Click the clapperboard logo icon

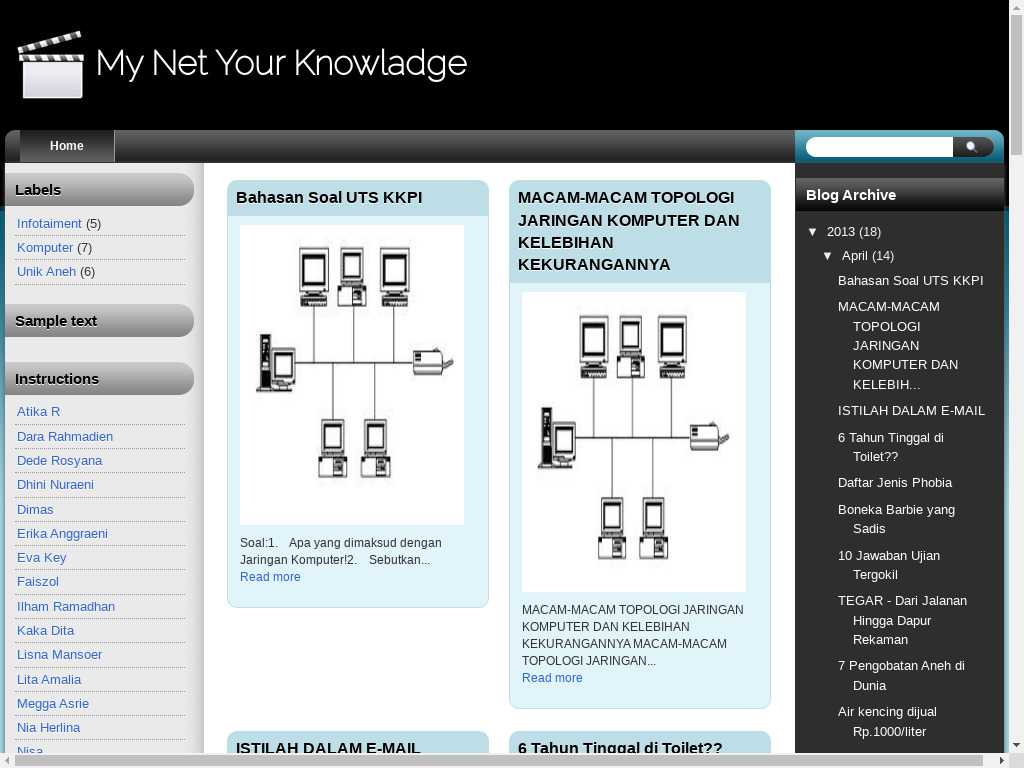click(x=51, y=66)
